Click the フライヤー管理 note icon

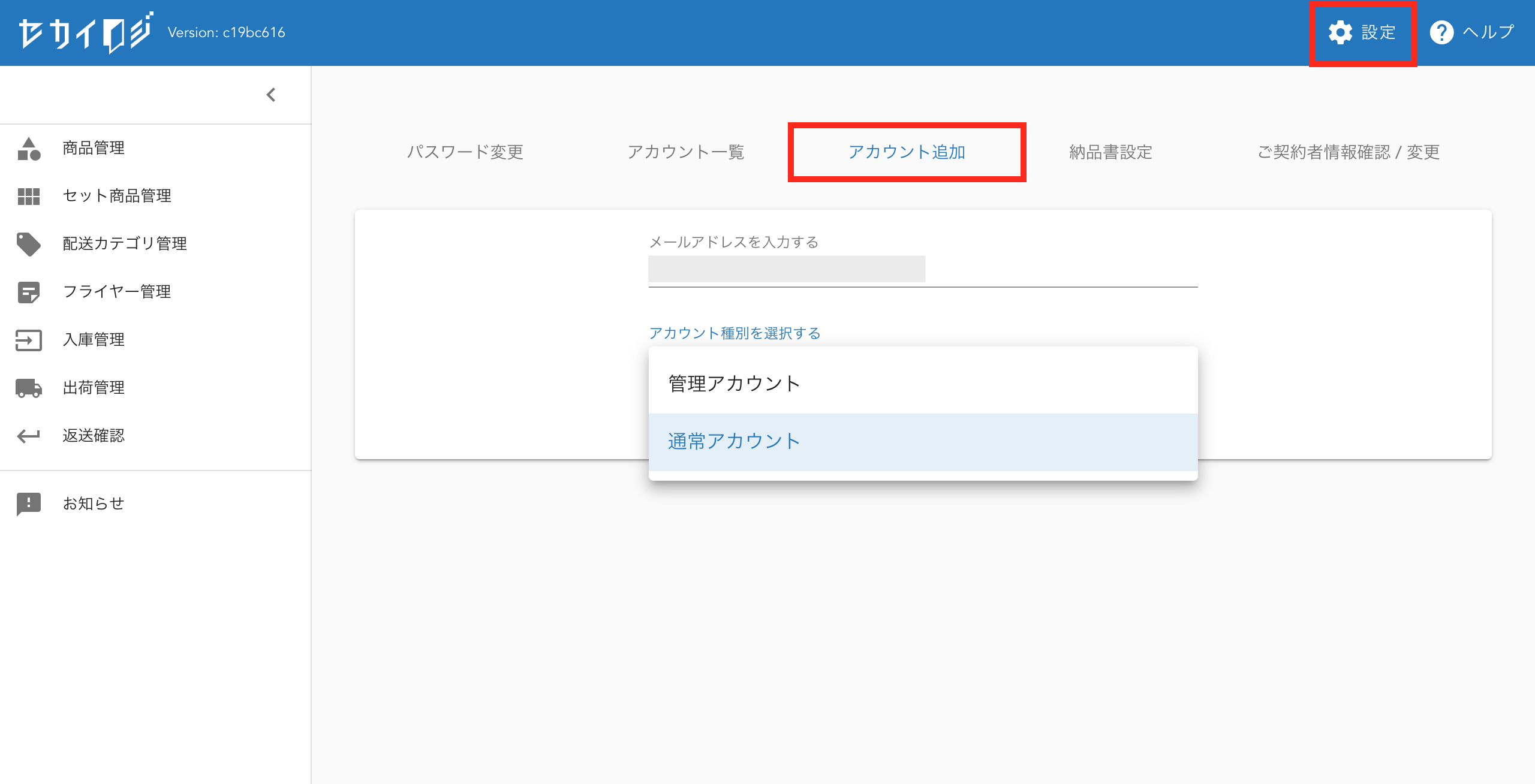pyautogui.click(x=29, y=292)
